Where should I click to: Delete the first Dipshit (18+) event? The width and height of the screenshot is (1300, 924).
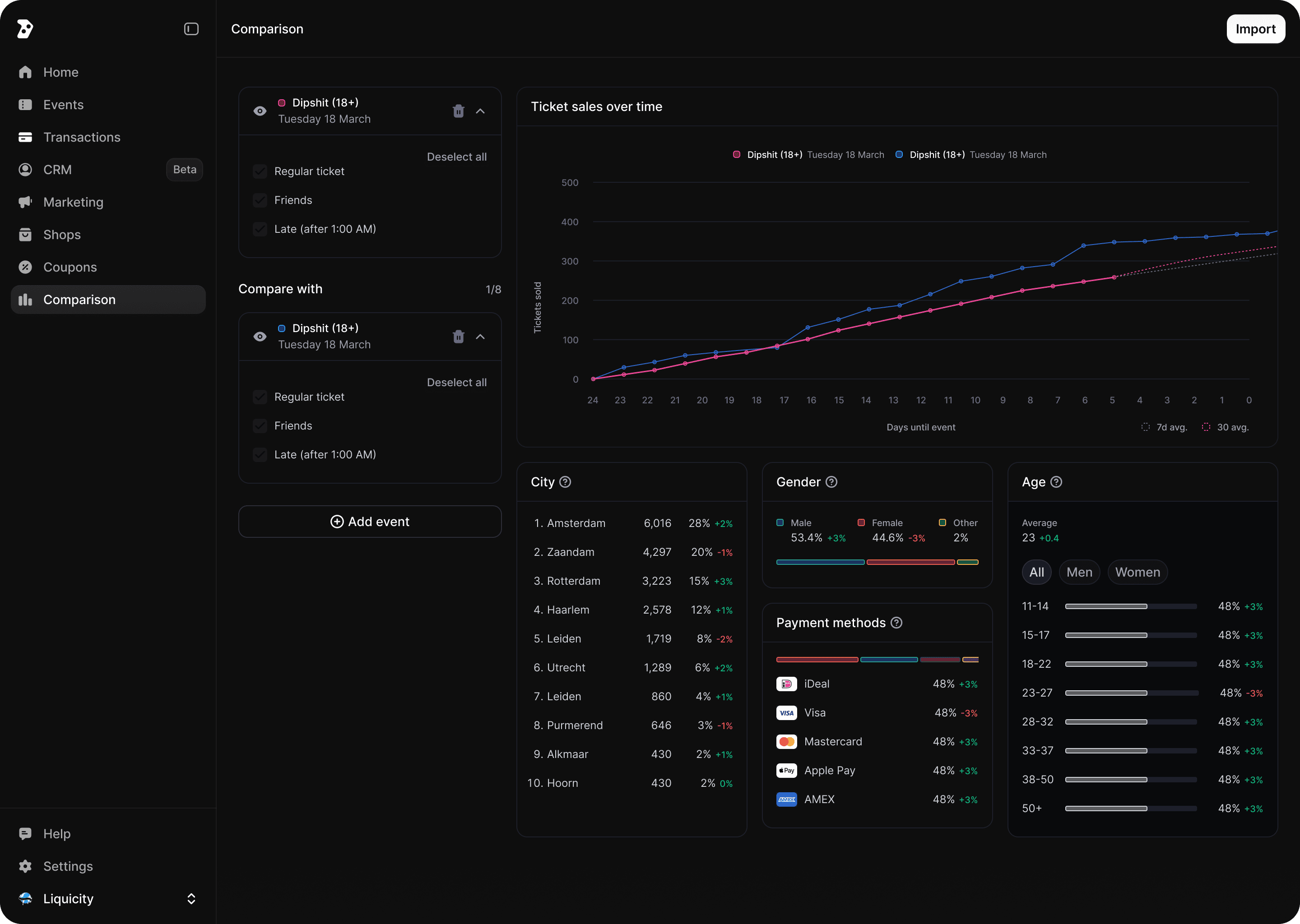pos(458,111)
